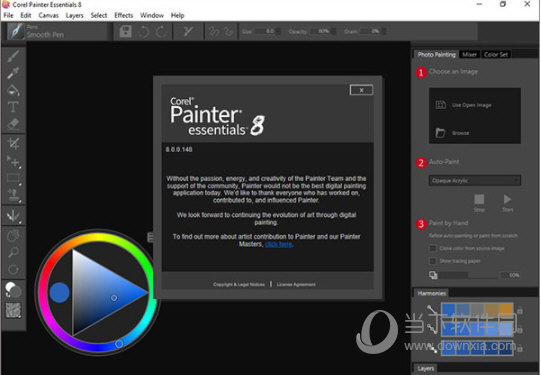Click the Undo arrow icon
The image size is (541, 375).
tap(144, 32)
